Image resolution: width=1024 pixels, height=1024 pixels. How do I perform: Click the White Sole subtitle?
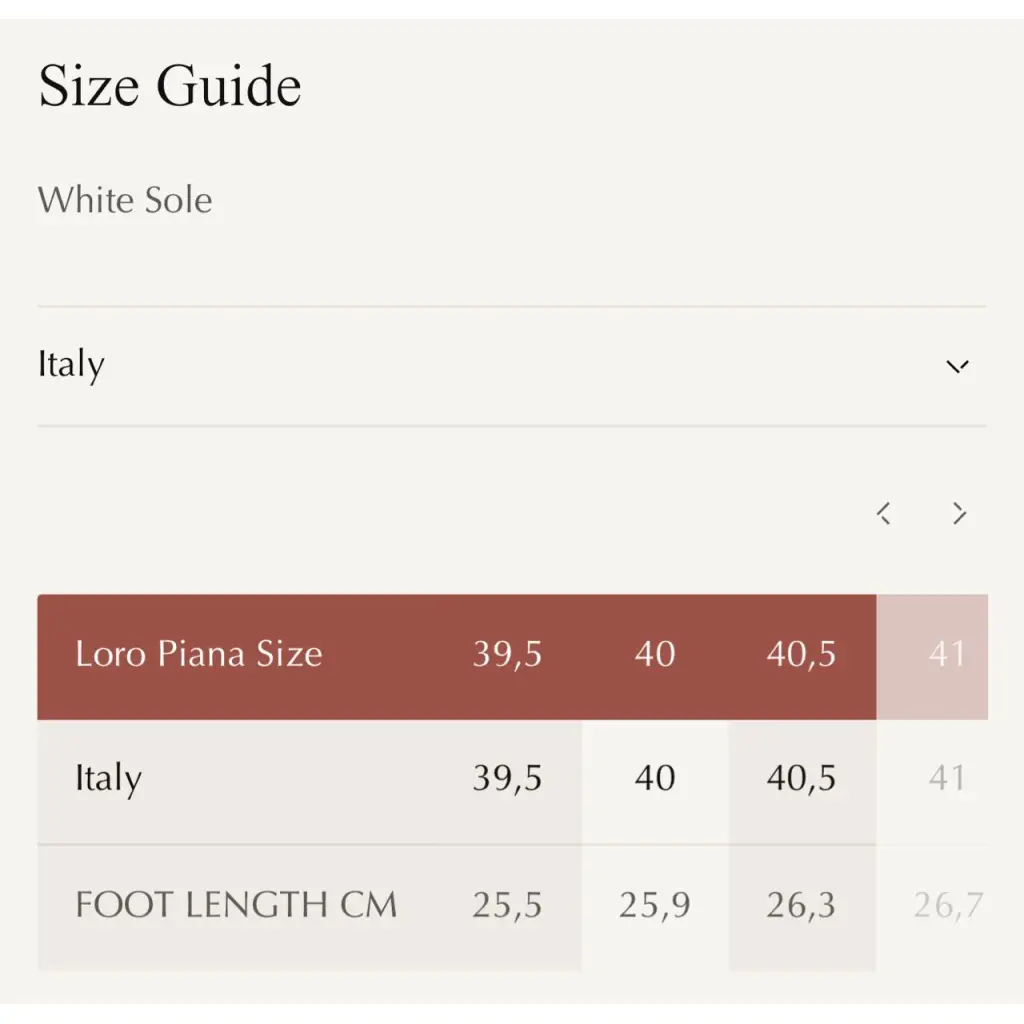coord(125,200)
